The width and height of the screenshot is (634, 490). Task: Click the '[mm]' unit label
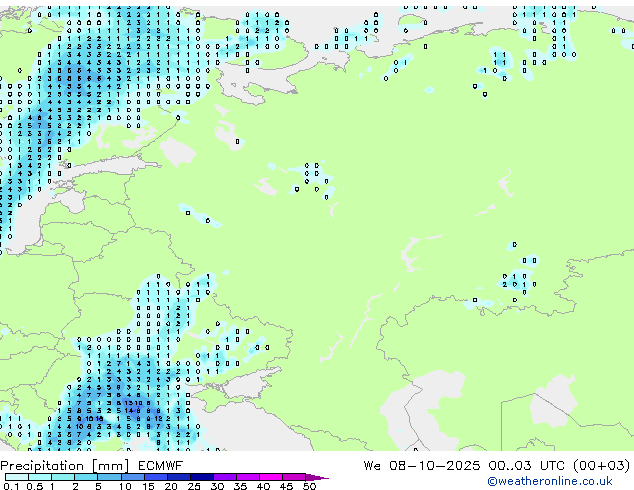tap(111, 466)
